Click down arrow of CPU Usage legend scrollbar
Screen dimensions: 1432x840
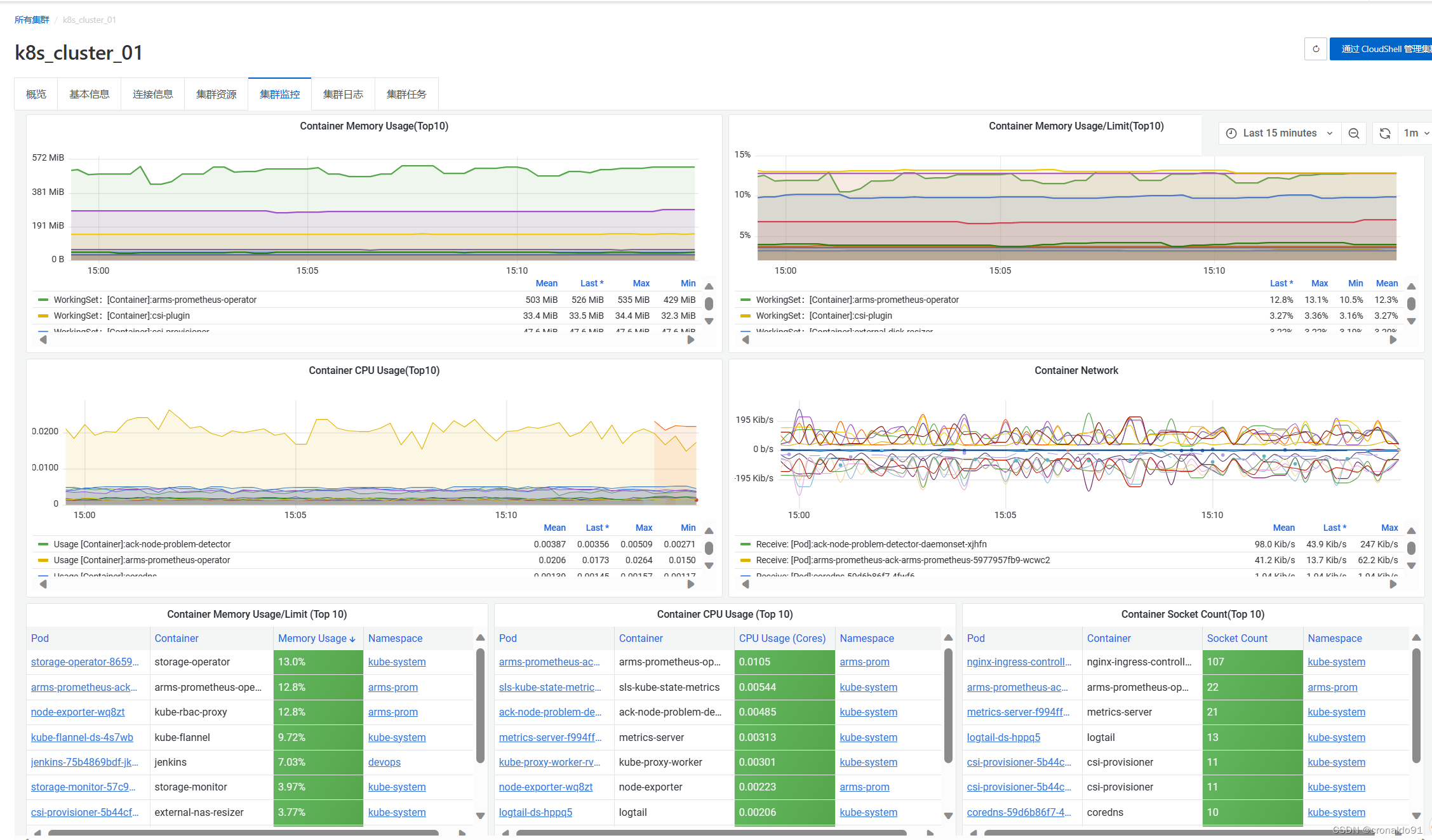click(x=709, y=566)
